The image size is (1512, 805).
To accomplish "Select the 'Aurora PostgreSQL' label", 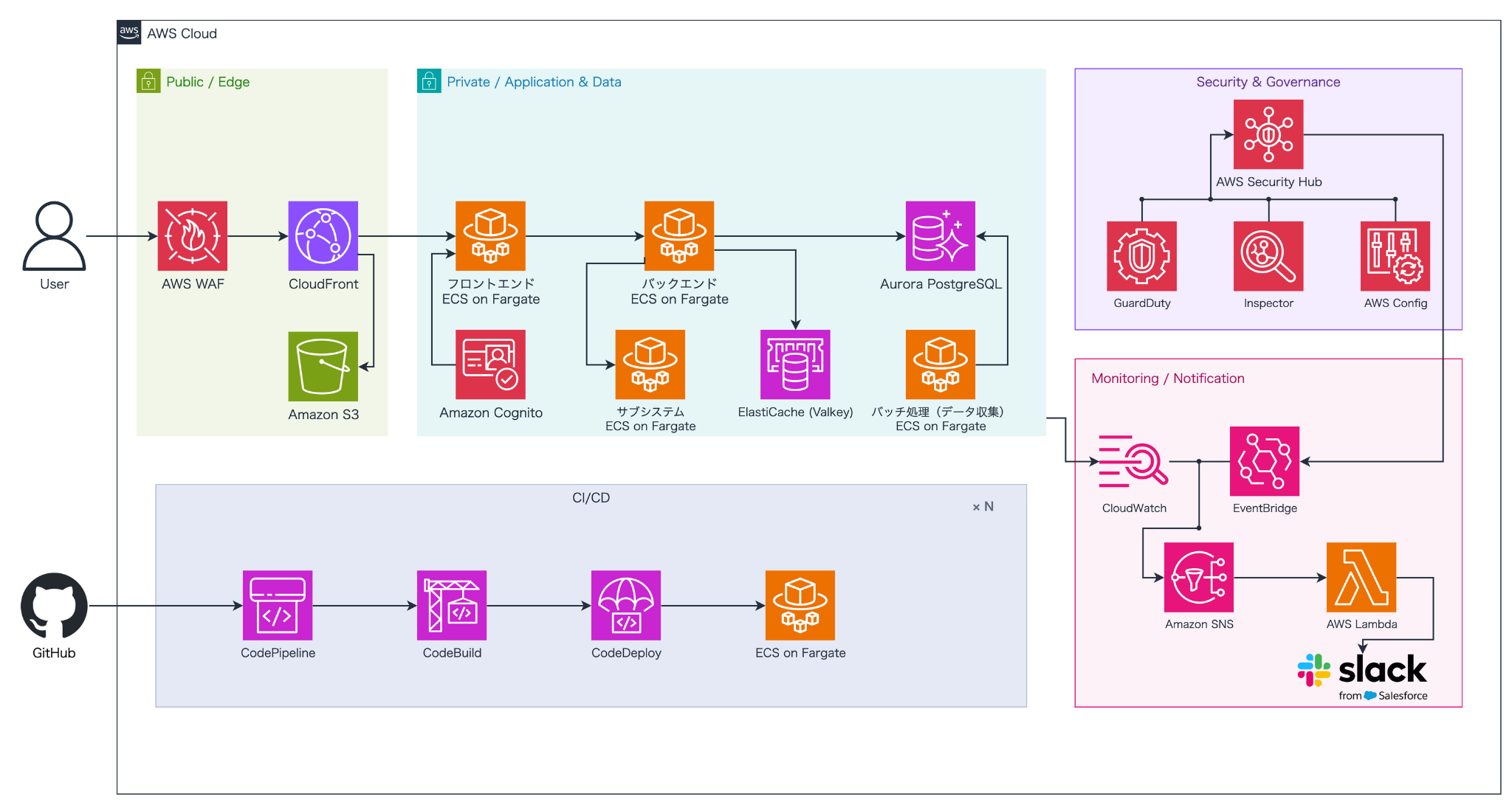I will pos(941,284).
